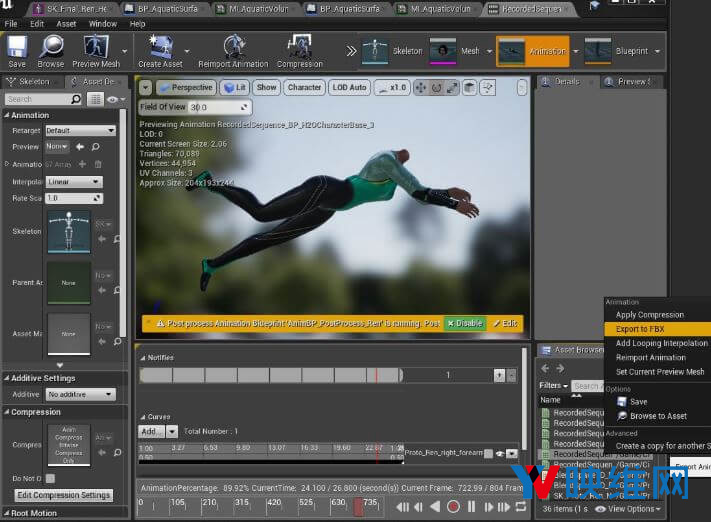This screenshot has height=522, width=711.
Task: Jump to the end of the animation
Action: (504, 507)
